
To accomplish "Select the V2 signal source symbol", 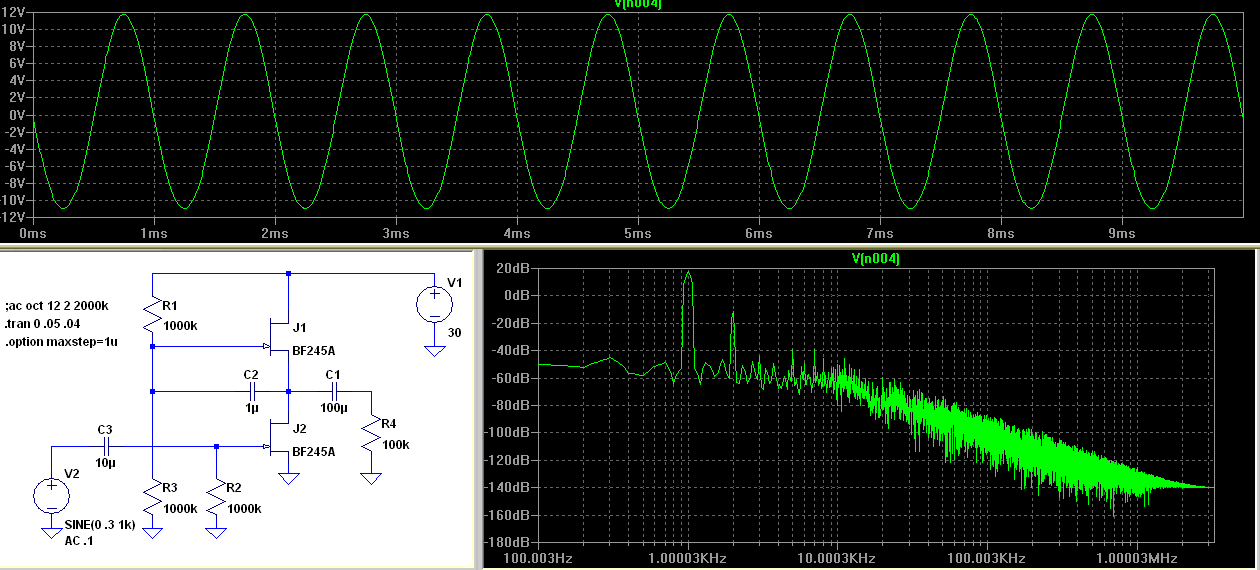I will [51, 494].
